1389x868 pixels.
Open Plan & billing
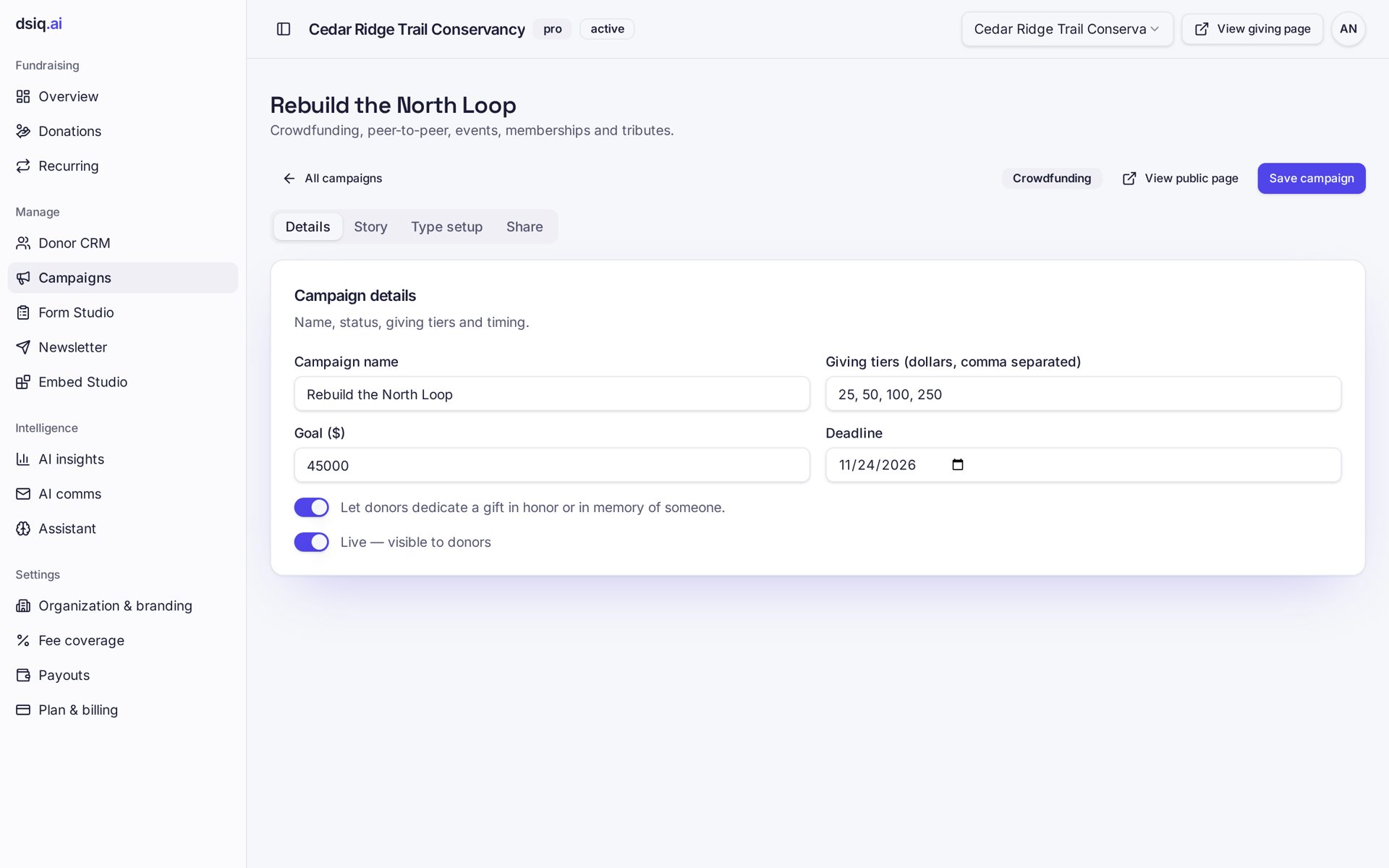click(x=123, y=710)
